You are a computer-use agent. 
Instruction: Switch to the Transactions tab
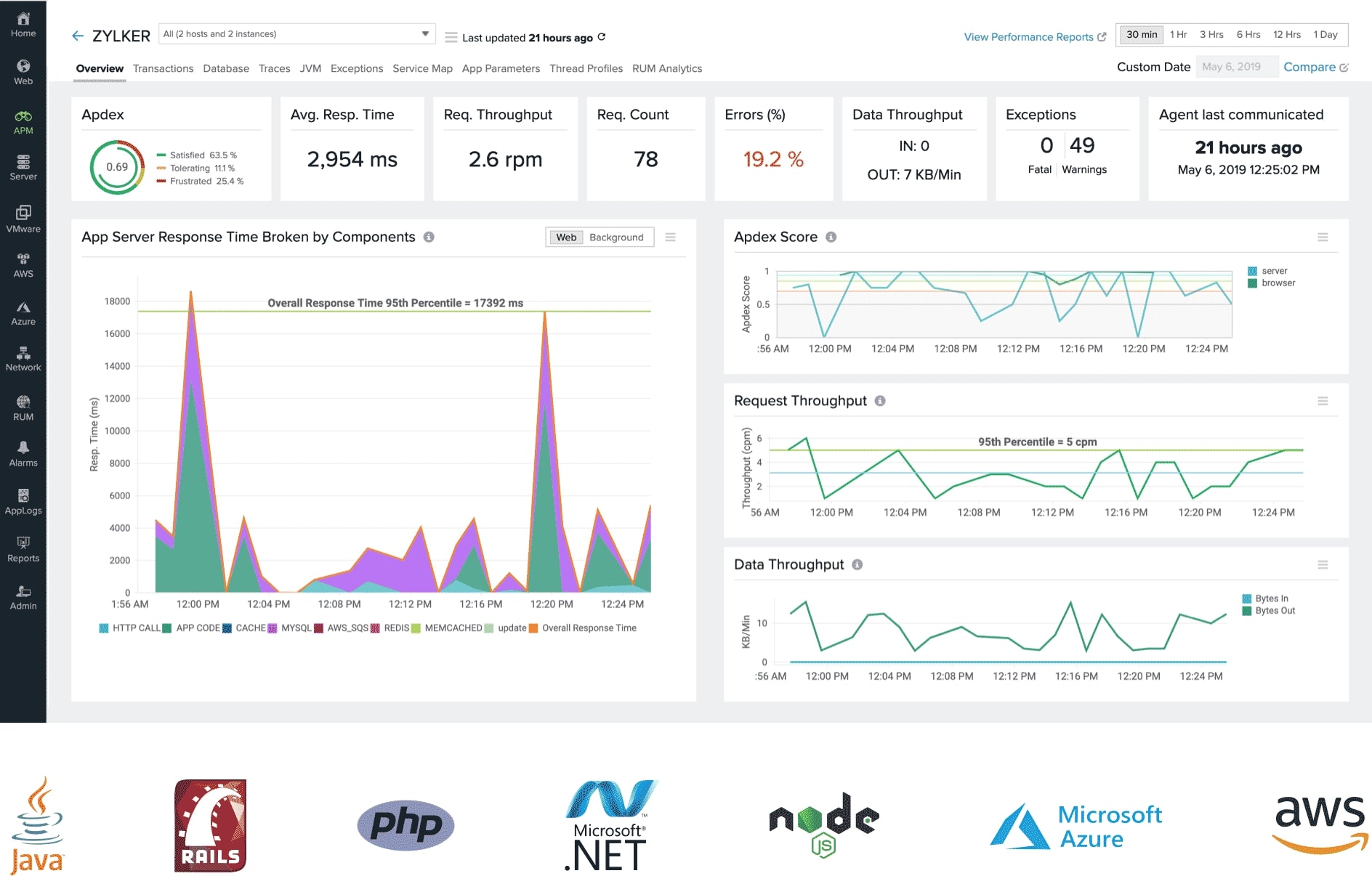click(164, 68)
